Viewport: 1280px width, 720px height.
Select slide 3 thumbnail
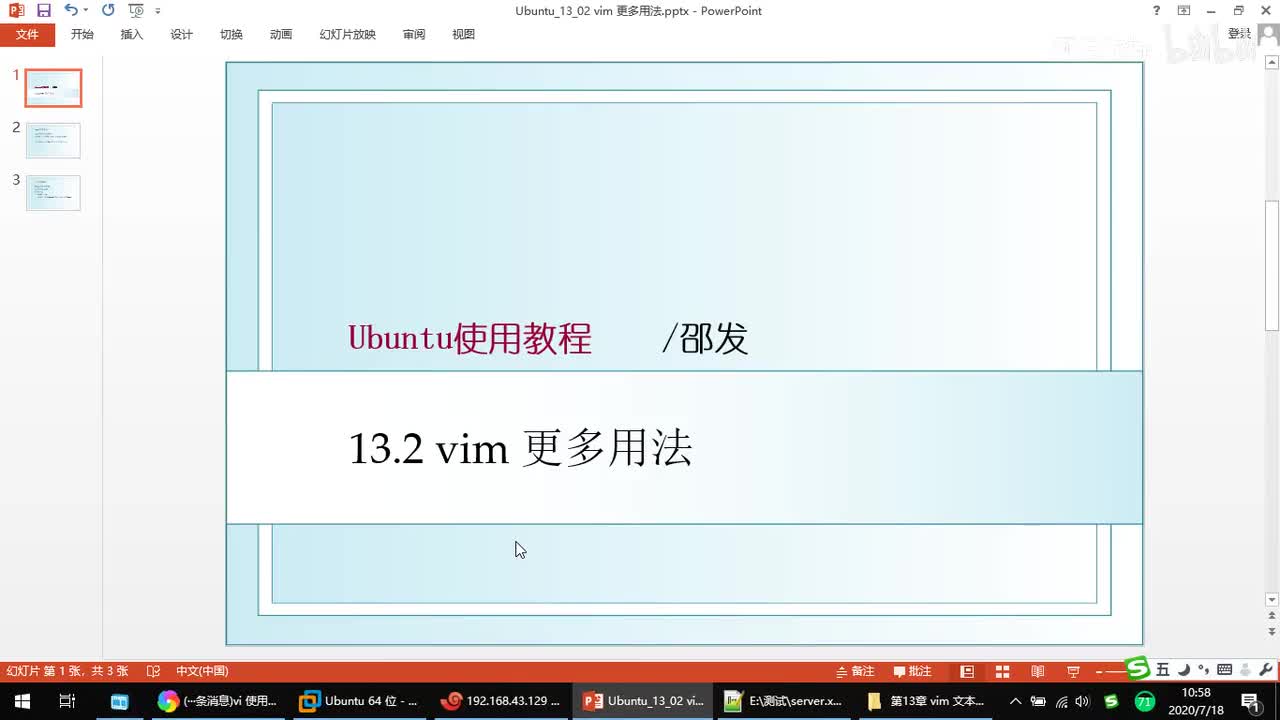(53, 193)
